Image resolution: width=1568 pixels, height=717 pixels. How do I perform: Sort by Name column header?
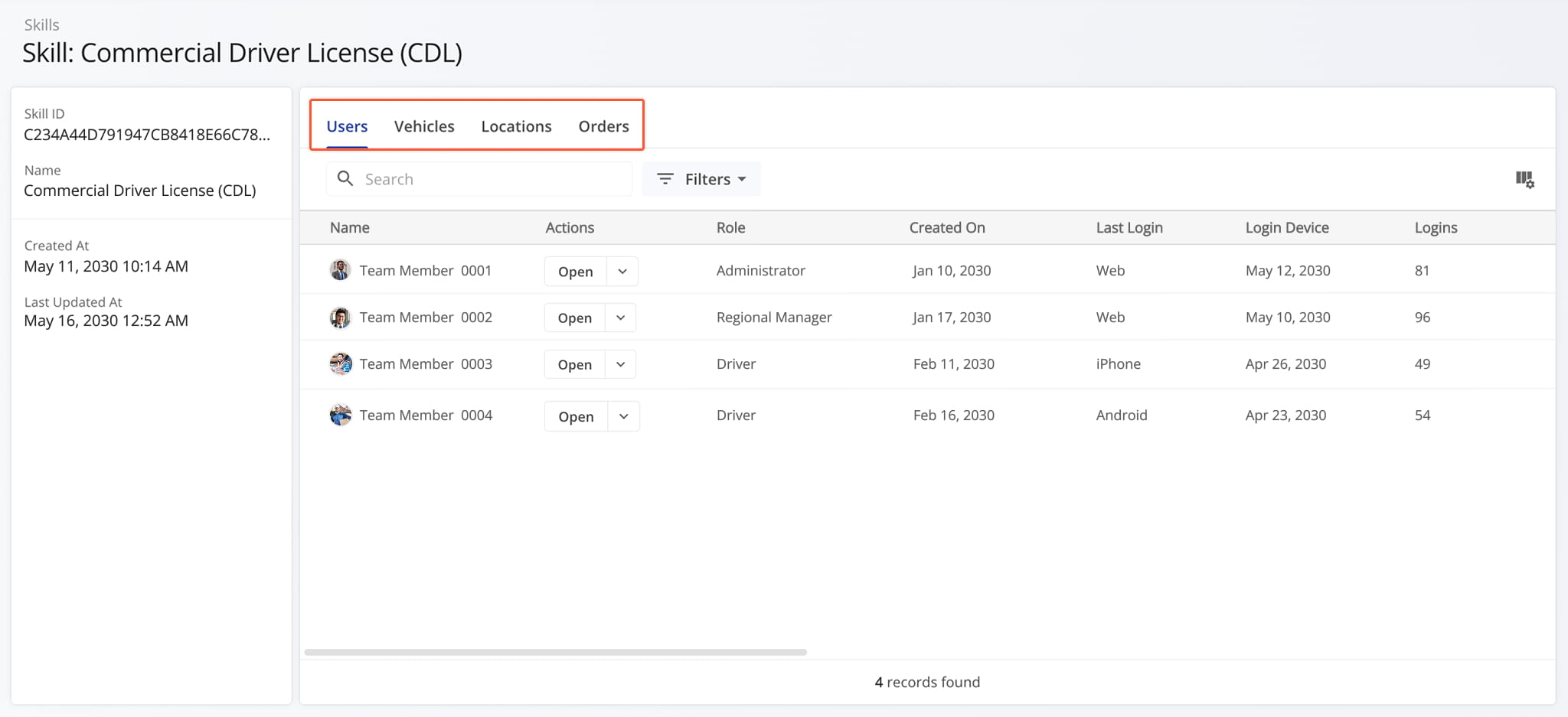pos(350,227)
